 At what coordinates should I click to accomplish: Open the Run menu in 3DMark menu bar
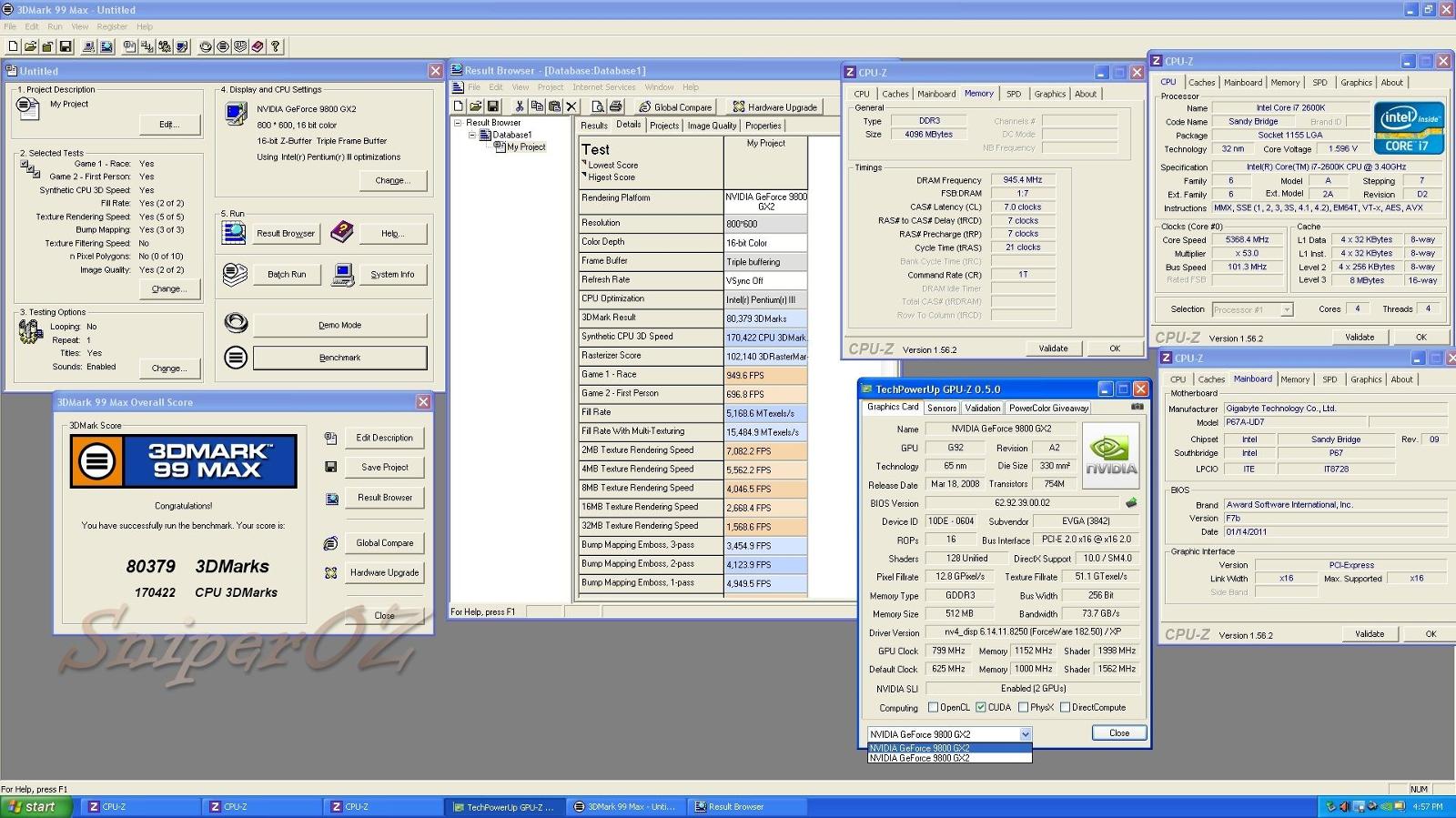(x=55, y=26)
